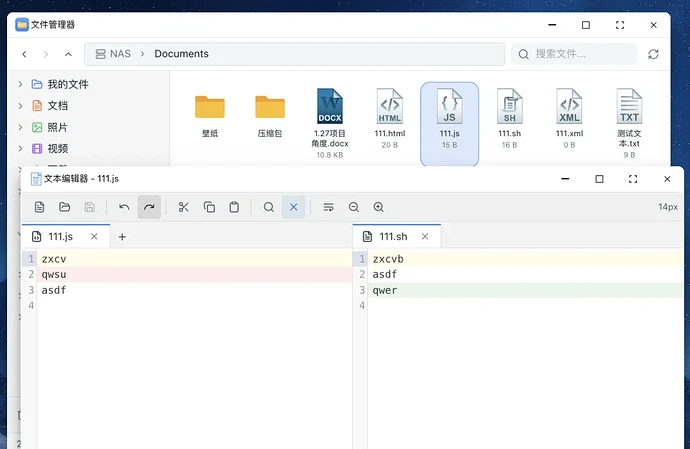Click the copy icon in editor toolbar
Image resolution: width=690 pixels, height=449 pixels.
point(209,207)
